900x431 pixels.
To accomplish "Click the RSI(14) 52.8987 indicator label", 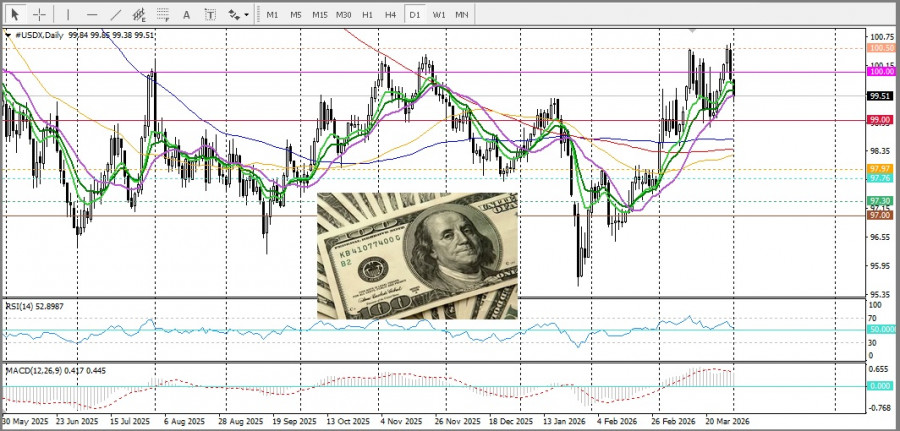I will tap(34, 306).
